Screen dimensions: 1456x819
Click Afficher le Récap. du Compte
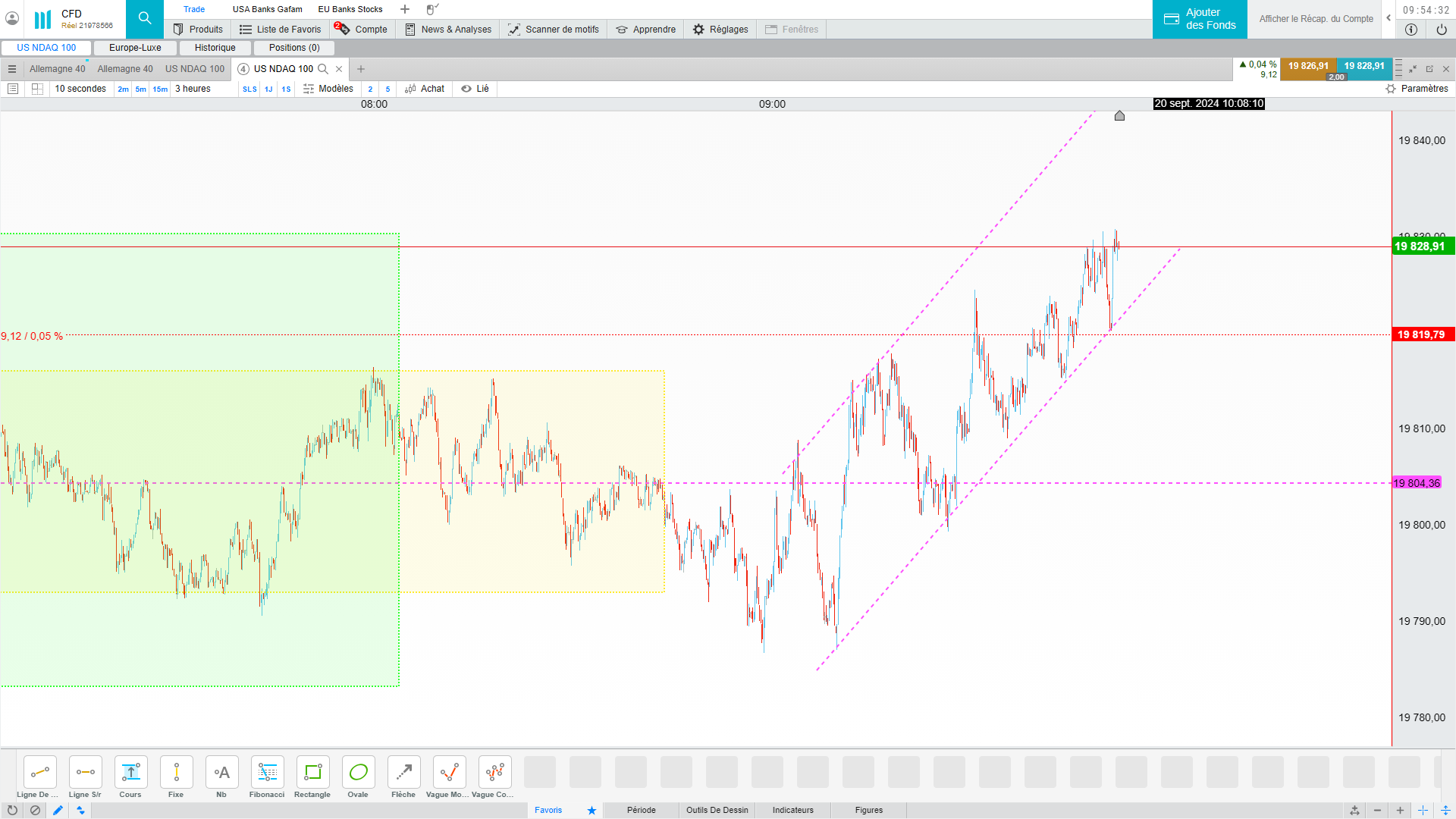click(1316, 19)
